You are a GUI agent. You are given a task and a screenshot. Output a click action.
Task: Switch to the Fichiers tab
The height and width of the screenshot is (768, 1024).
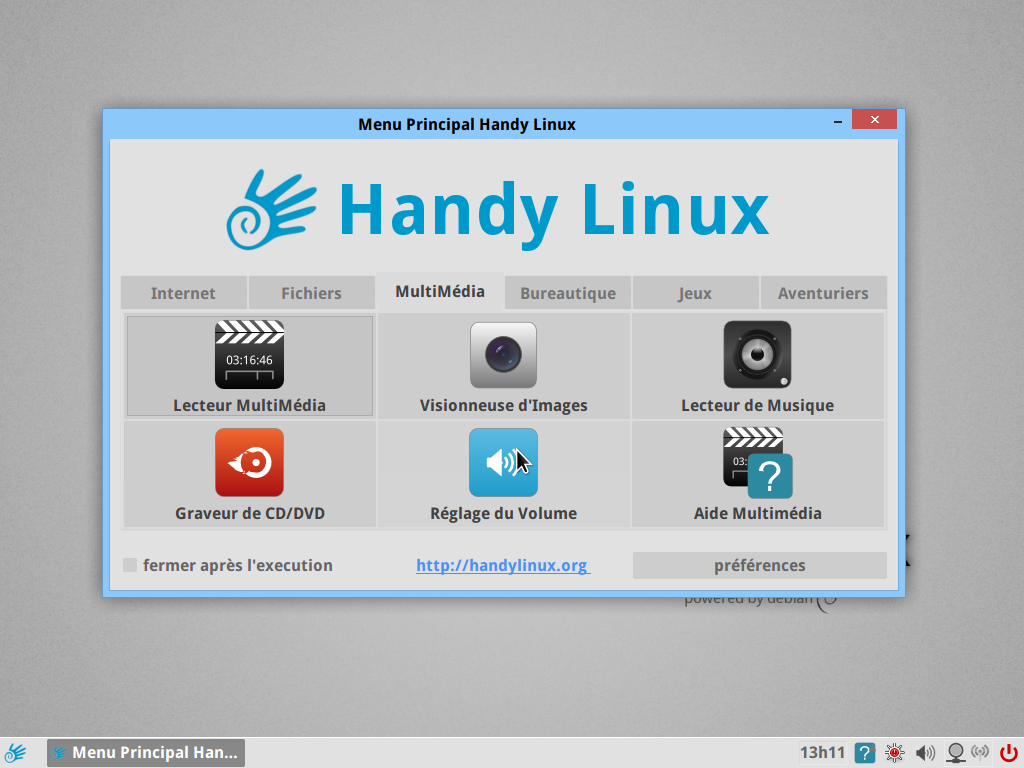click(312, 293)
